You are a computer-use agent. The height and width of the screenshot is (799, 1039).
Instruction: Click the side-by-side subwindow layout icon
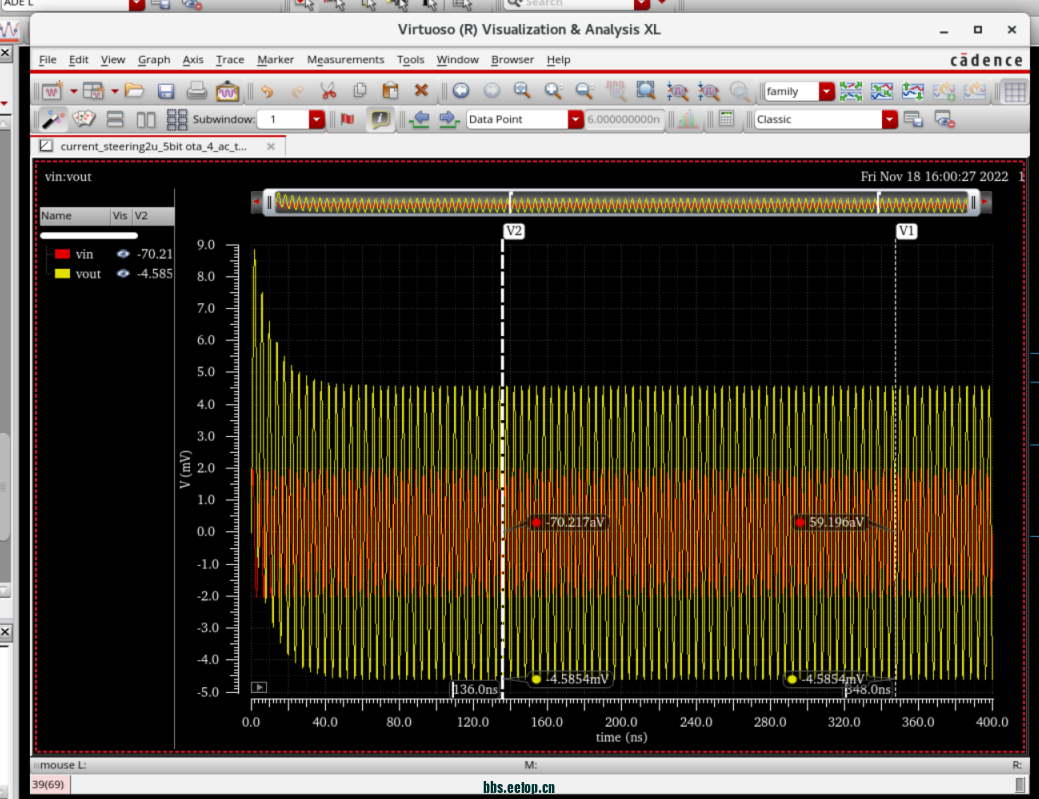(146, 119)
